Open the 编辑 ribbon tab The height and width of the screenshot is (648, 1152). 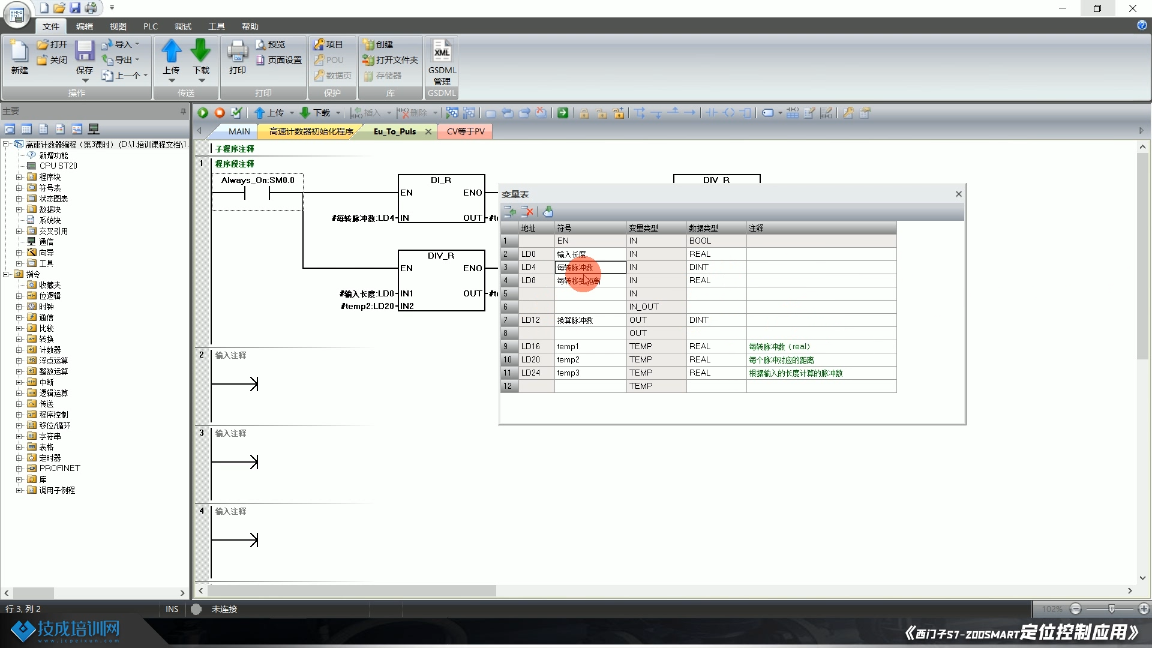pos(84,26)
